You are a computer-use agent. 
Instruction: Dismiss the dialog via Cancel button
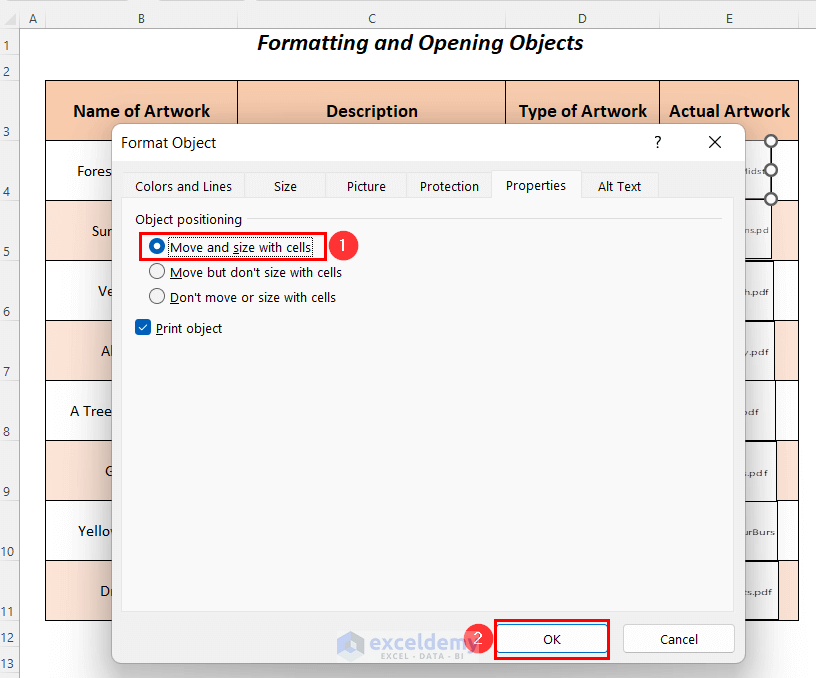click(x=678, y=639)
